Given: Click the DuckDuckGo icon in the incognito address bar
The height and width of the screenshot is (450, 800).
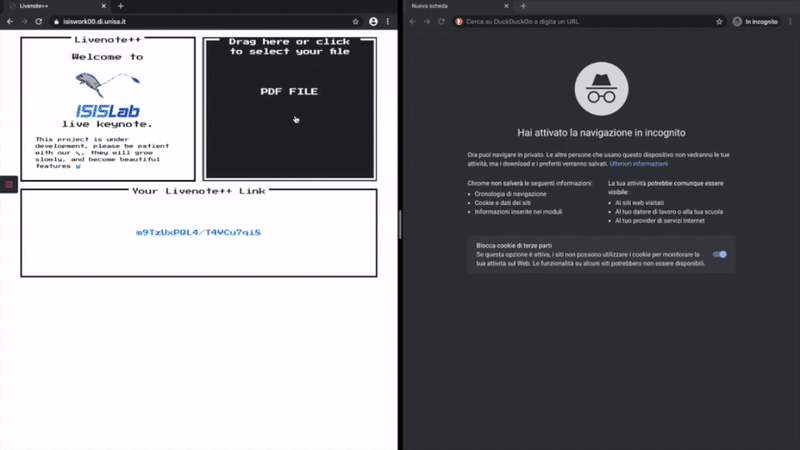Looking at the screenshot, I should click(x=459, y=21).
